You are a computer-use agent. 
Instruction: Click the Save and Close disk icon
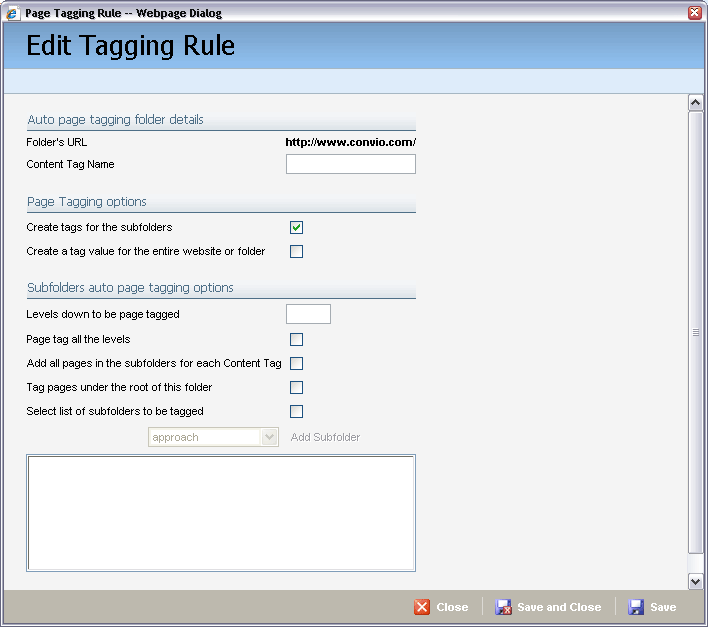pyautogui.click(x=504, y=607)
